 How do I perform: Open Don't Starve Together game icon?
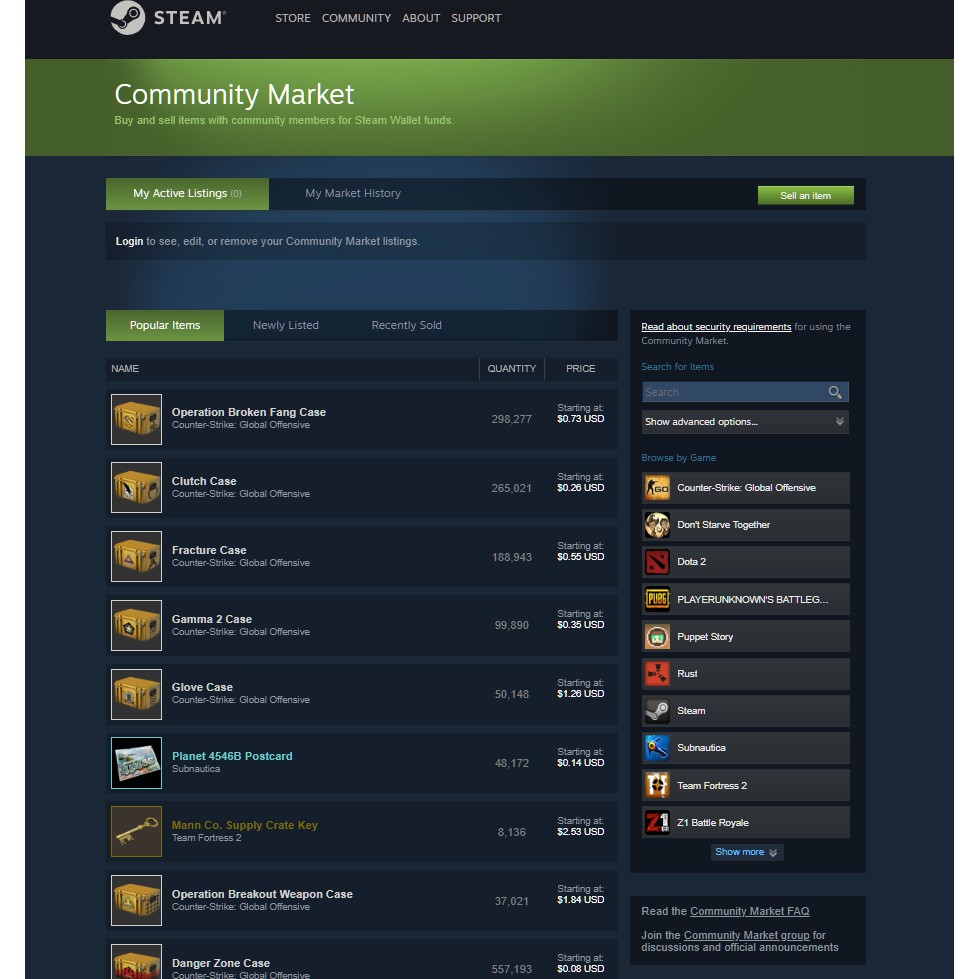pos(657,525)
